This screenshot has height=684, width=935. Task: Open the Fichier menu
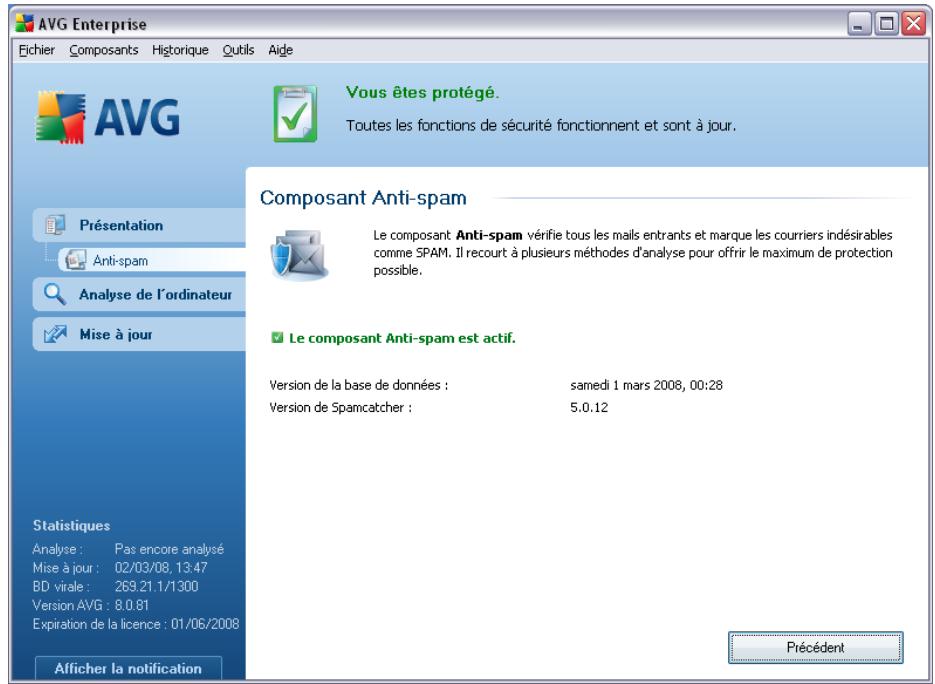pos(36,50)
